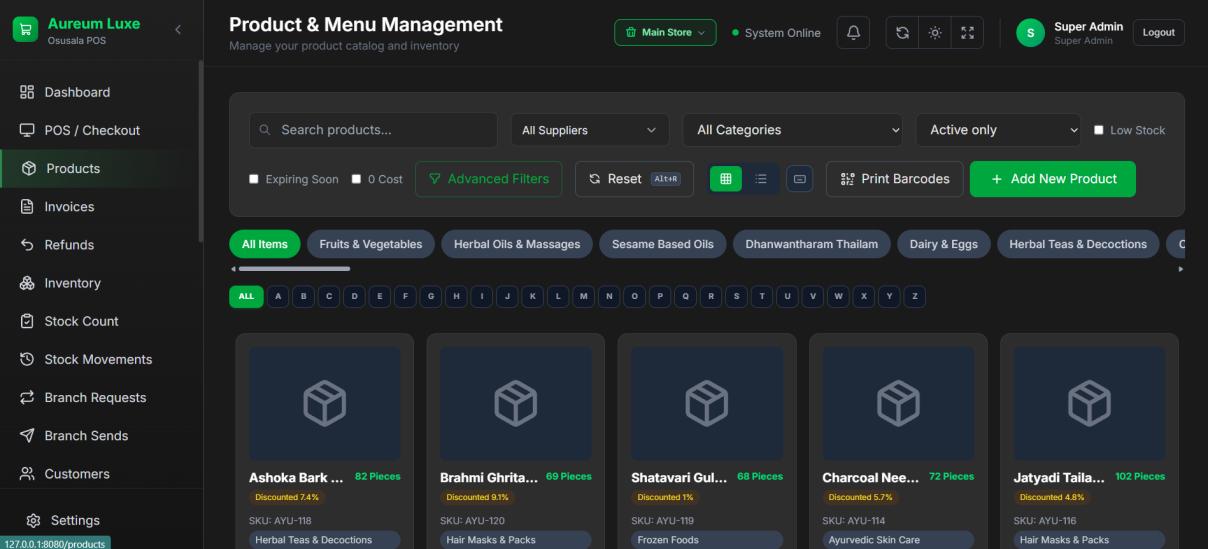Open the All Suppliers dropdown
This screenshot has width=1208, height=549.
tap(590, 130)
